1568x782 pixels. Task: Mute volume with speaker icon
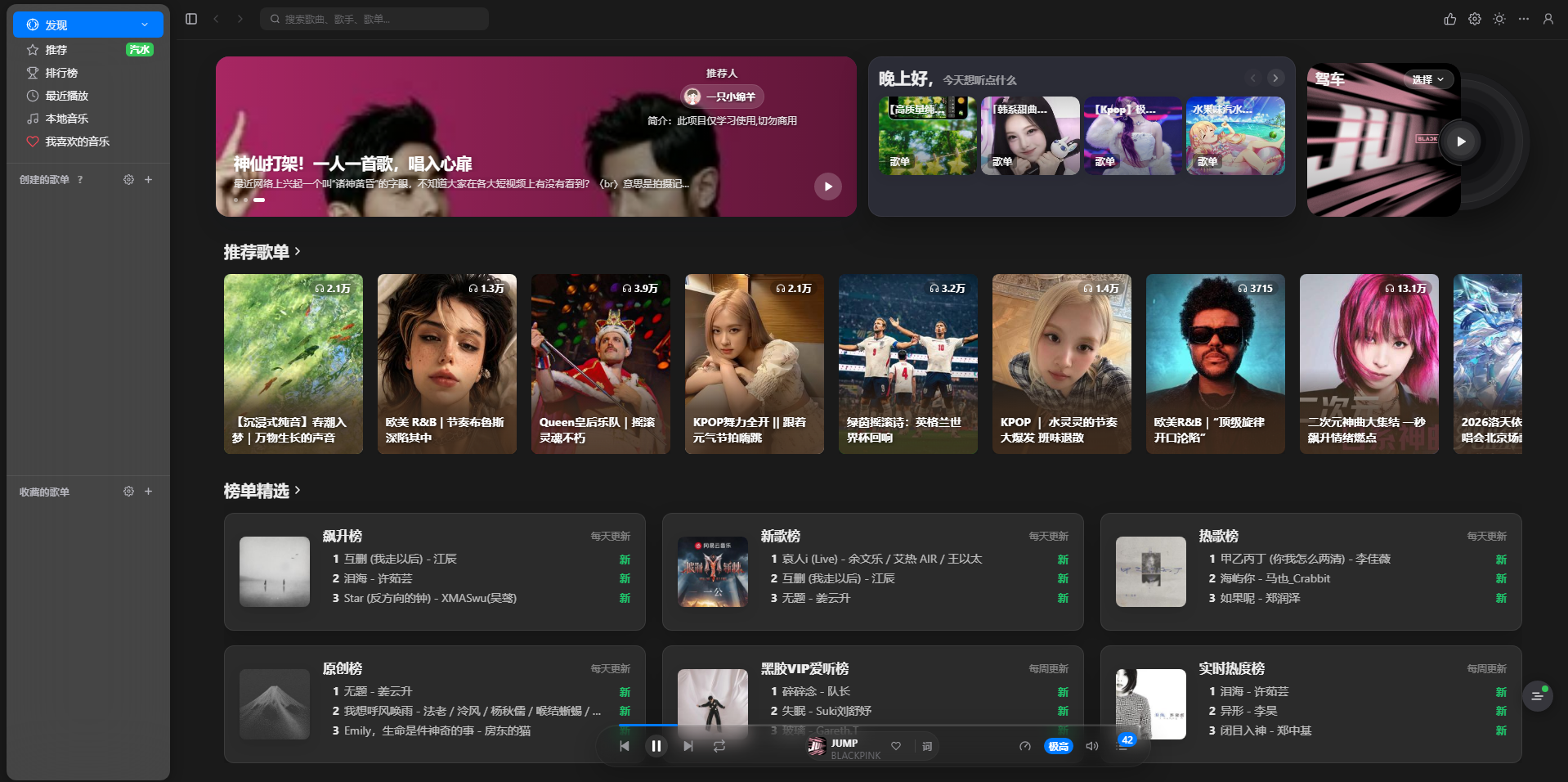1091,746
